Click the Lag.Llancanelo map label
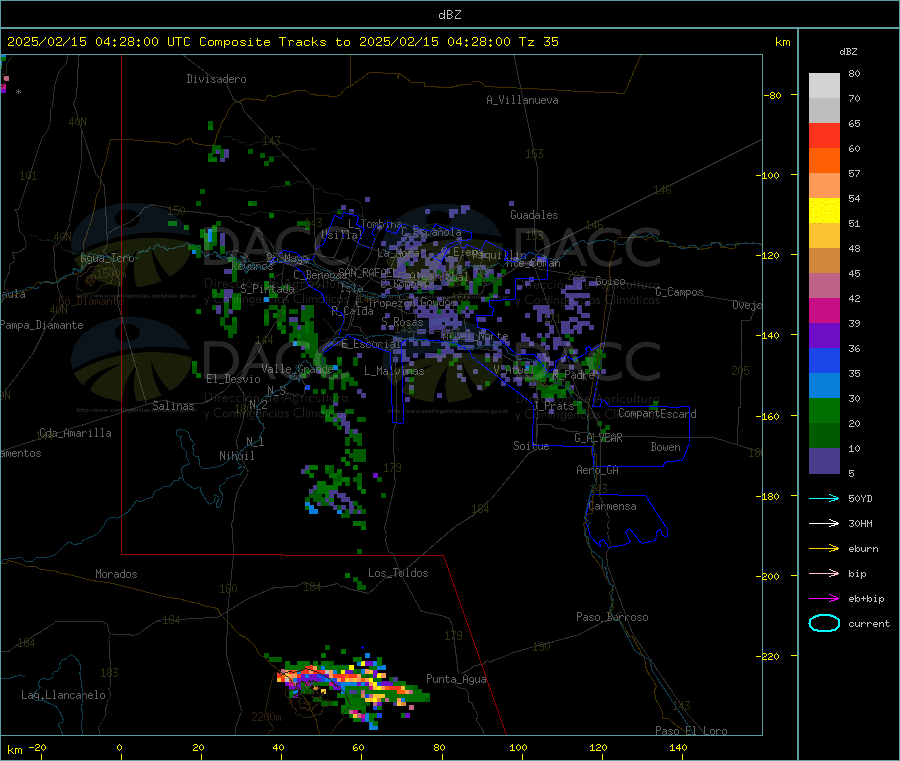The width and height of the screenshot is (900, 761). tap(64, 695)
